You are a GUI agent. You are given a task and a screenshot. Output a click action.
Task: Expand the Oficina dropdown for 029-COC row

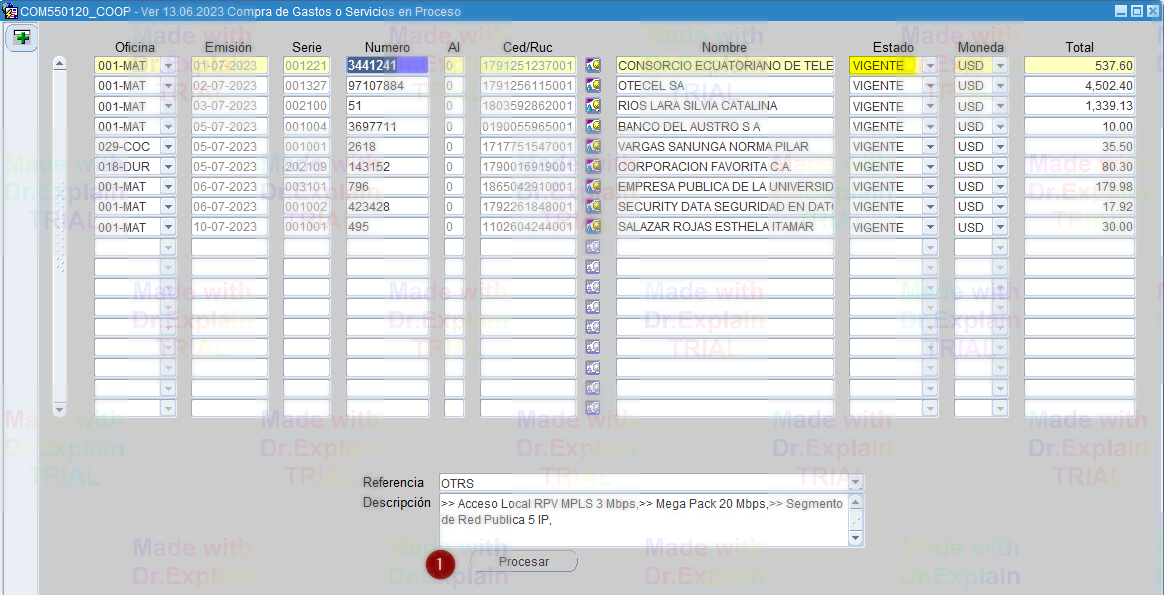[167, 146]
